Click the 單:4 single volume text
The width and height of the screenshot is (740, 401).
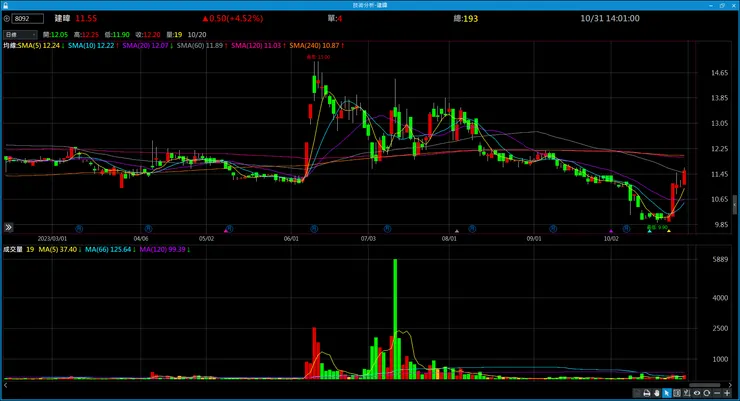(335, 18)
